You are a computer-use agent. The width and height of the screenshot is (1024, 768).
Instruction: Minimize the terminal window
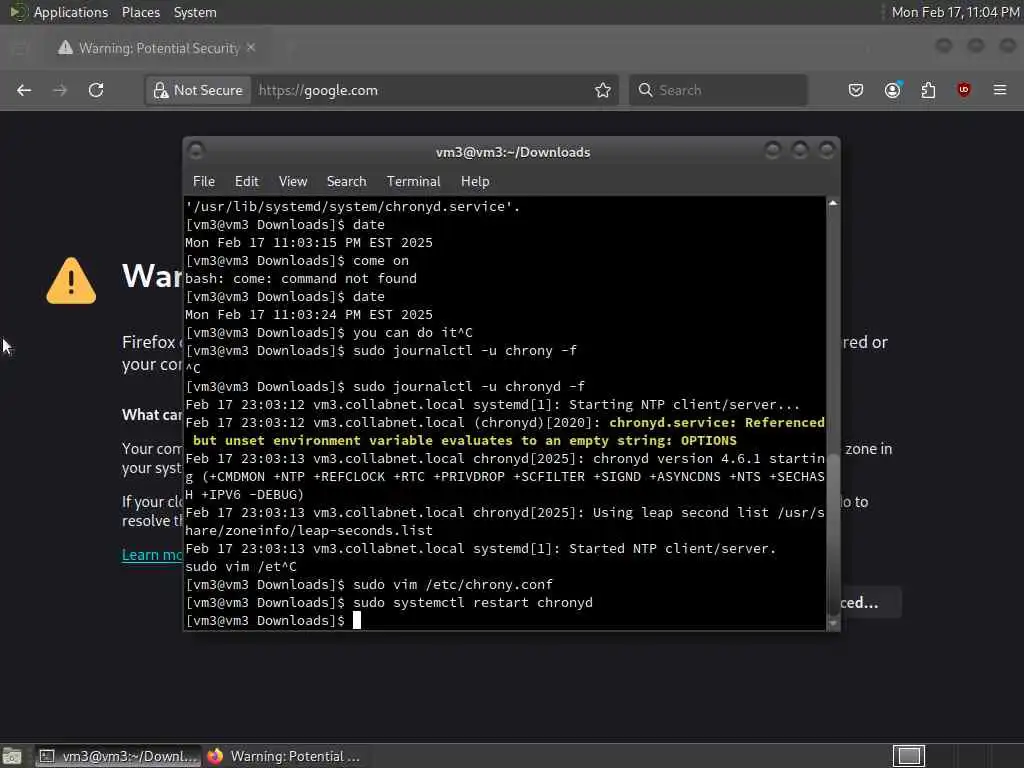click(773, 151)
